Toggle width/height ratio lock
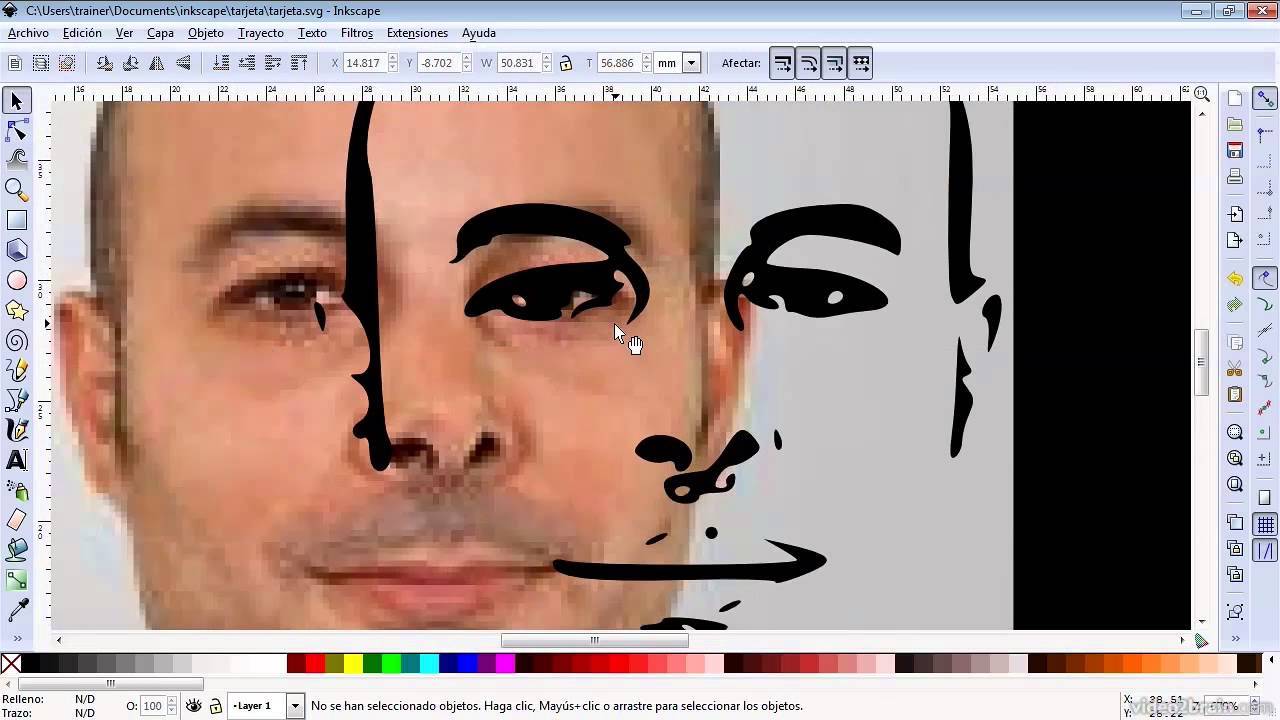The height and width of the screenshot is (720, 1280). coord(565,63)
